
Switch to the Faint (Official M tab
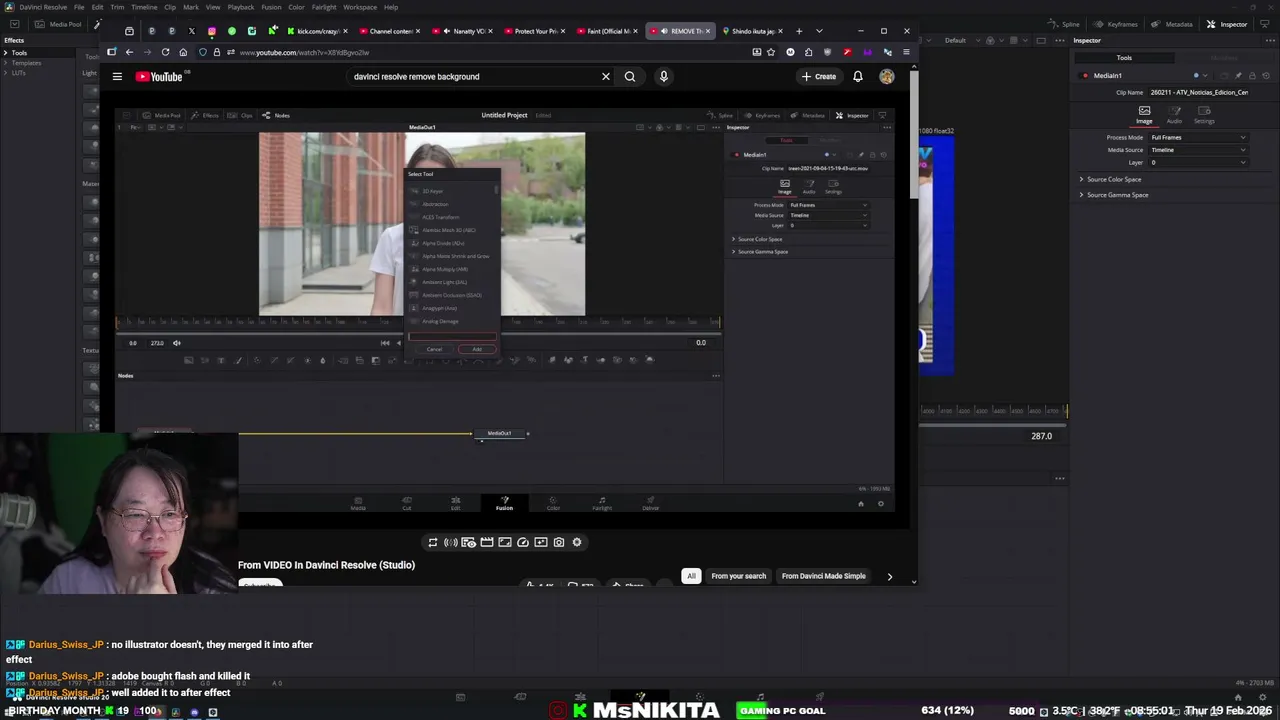click(607, 31)
